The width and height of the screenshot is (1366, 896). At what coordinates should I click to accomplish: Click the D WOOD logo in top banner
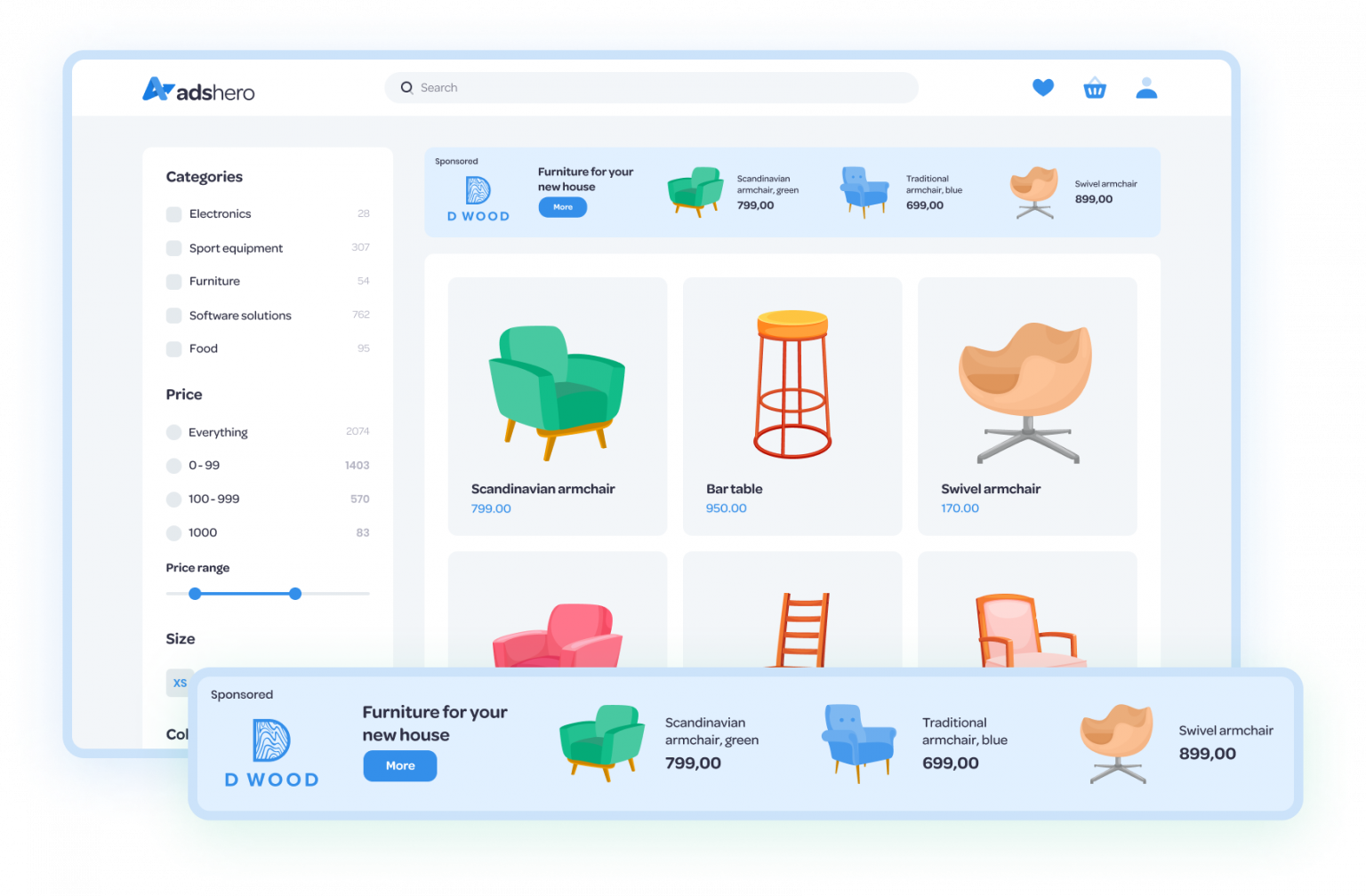tap(478, 198)
